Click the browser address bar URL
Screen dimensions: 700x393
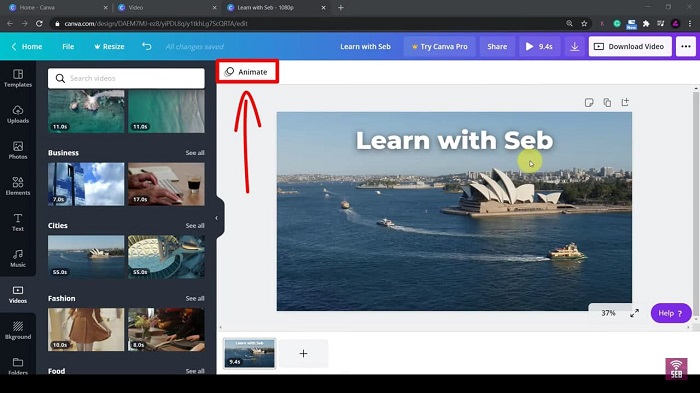click(x=156, y=23)
